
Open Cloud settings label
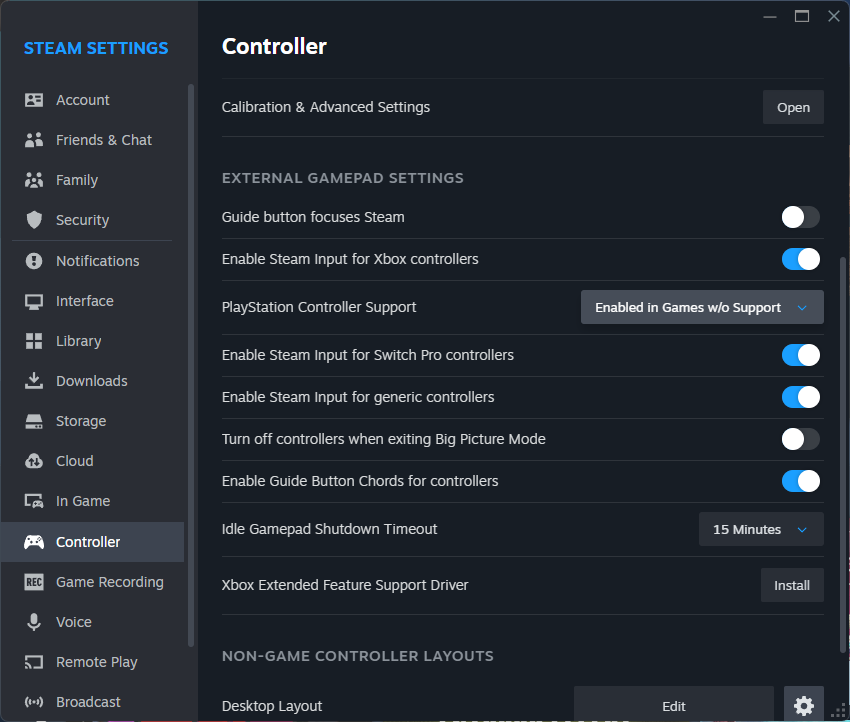75,461
